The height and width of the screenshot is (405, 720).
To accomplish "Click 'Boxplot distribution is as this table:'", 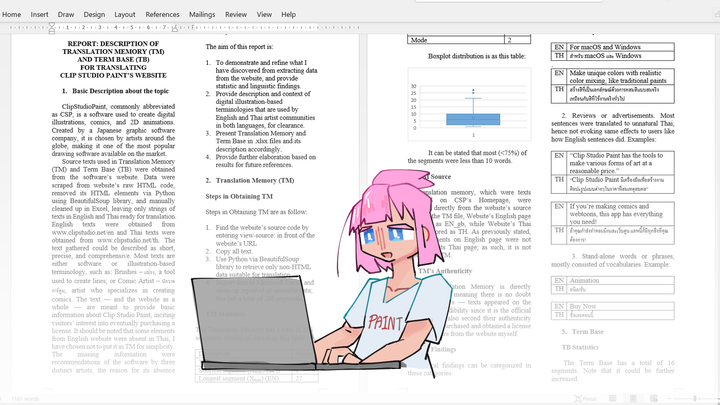I will click(x=477, y=56).
